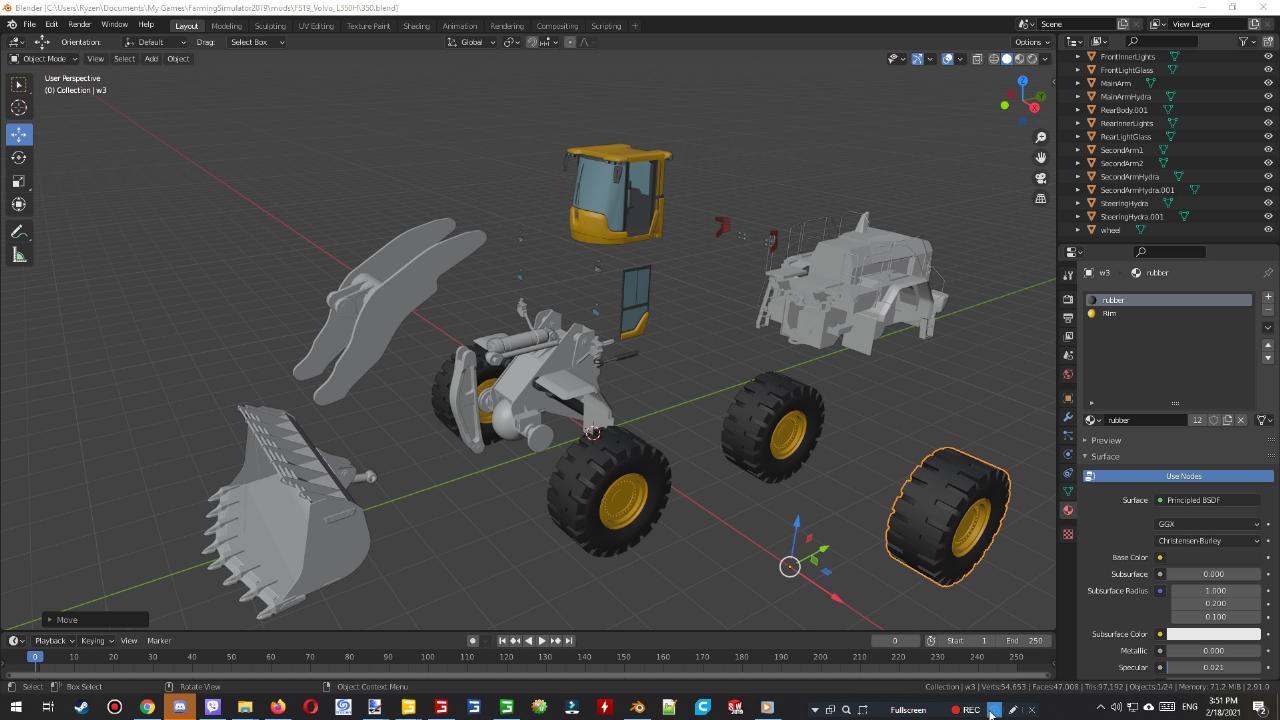Select the Rim material slot

(x=1168, y=313)
